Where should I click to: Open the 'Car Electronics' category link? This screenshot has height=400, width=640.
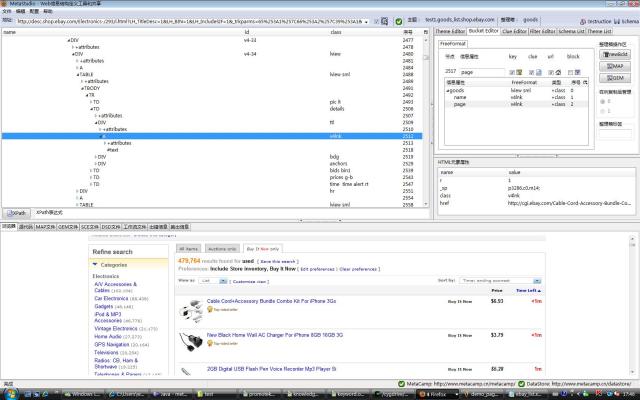pyautogui.click(x=111, y=299)
